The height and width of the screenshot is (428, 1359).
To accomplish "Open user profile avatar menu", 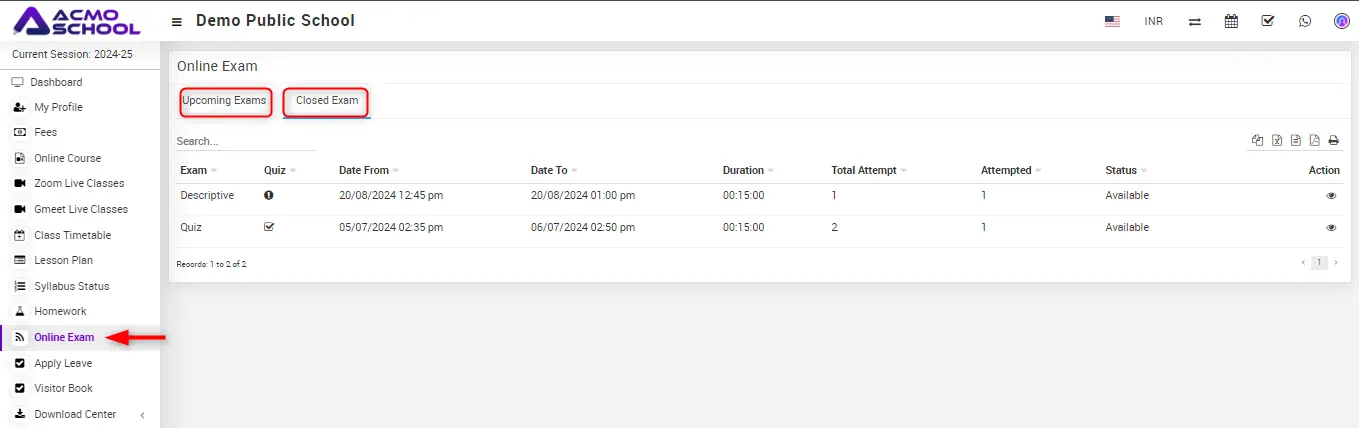I will pos(1341,21).
